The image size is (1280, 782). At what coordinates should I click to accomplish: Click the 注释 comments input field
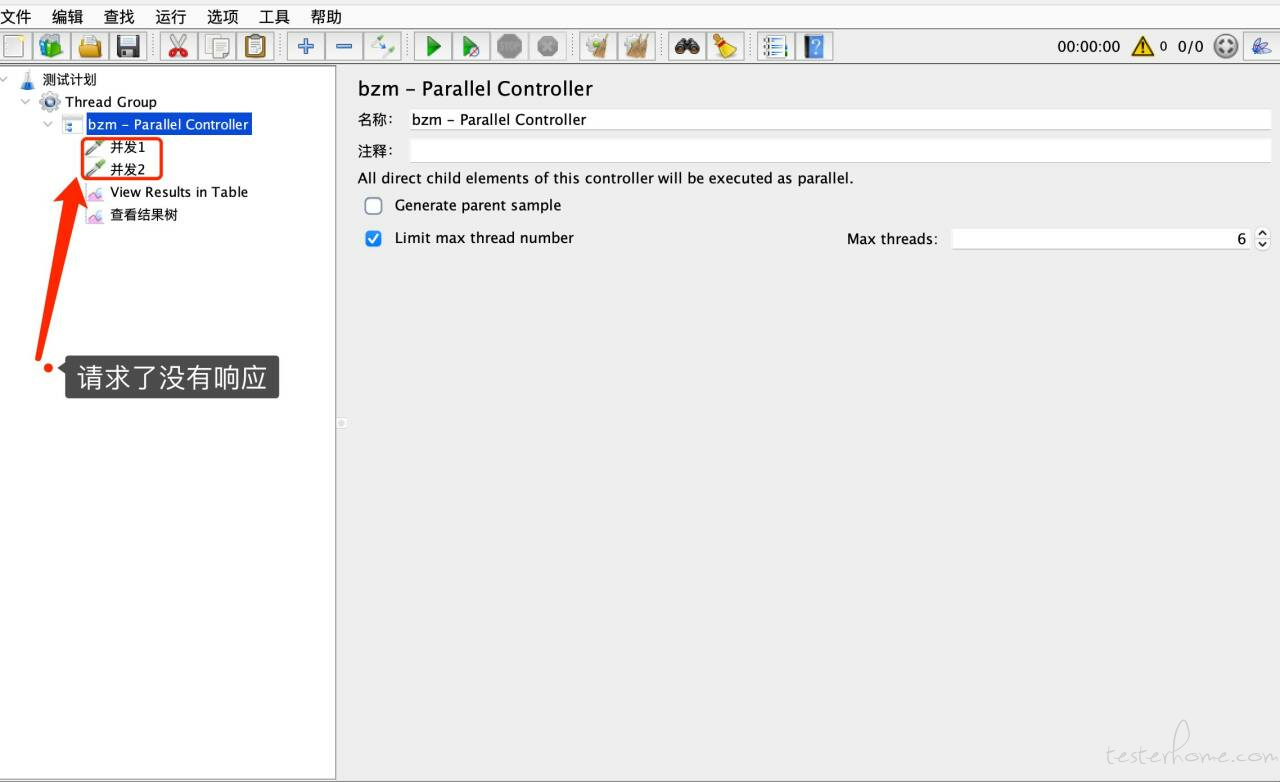(x=840, y=151)
